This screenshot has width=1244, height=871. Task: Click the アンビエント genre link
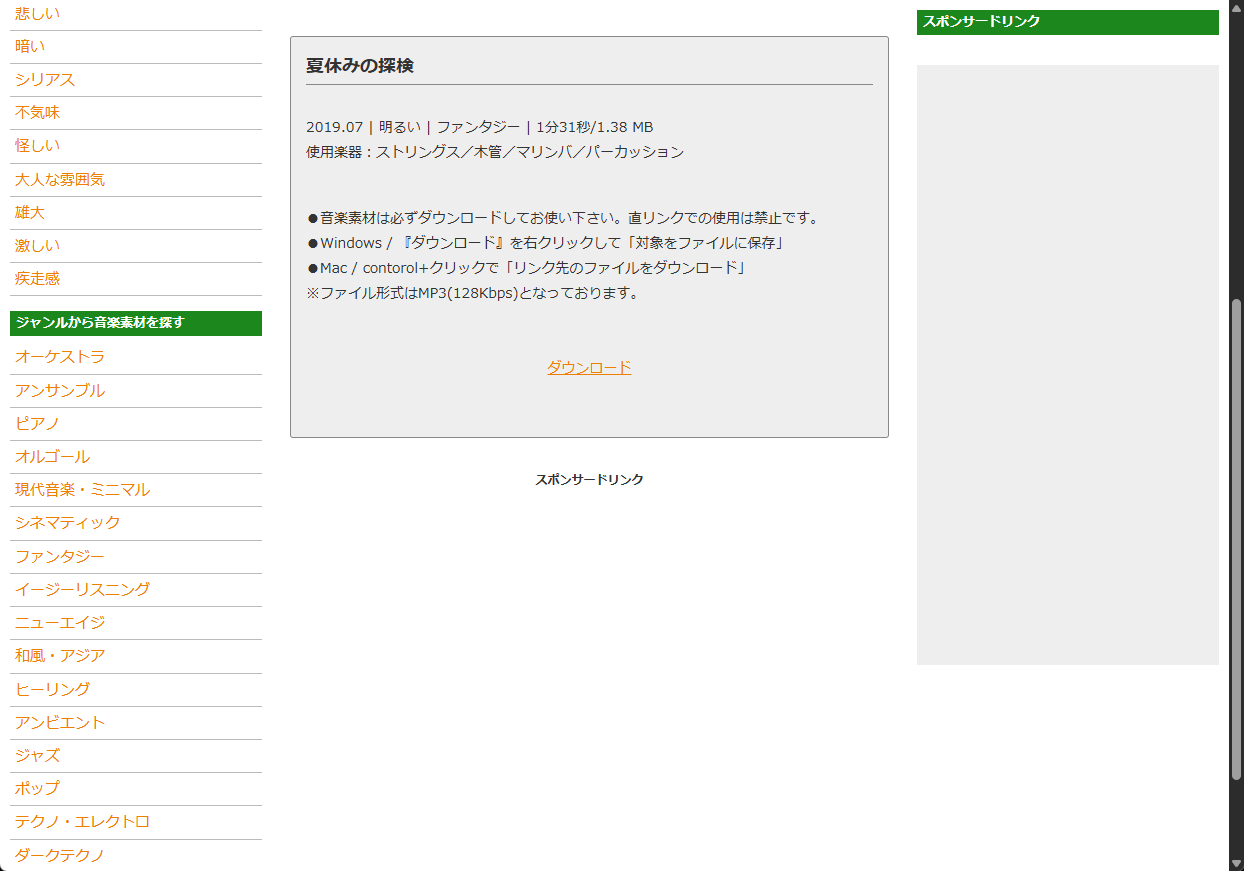(x=60, y=722)
